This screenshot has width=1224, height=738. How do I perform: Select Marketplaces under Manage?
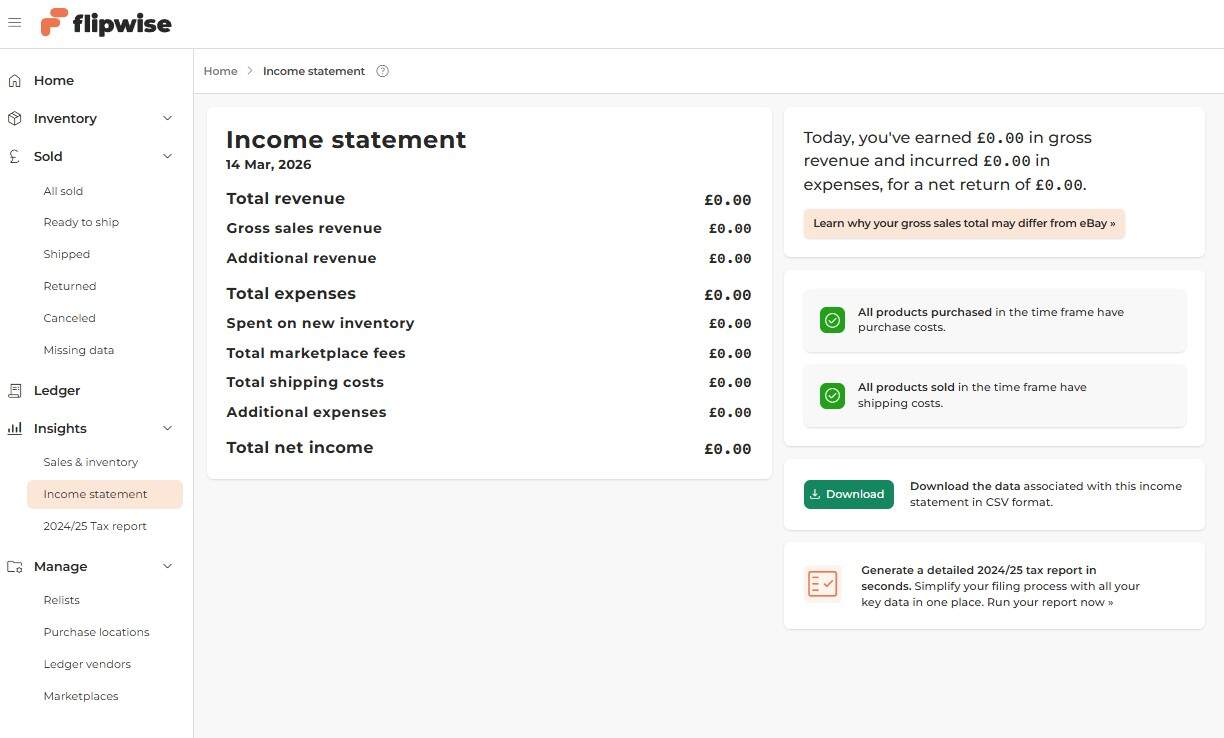(80, 696)
